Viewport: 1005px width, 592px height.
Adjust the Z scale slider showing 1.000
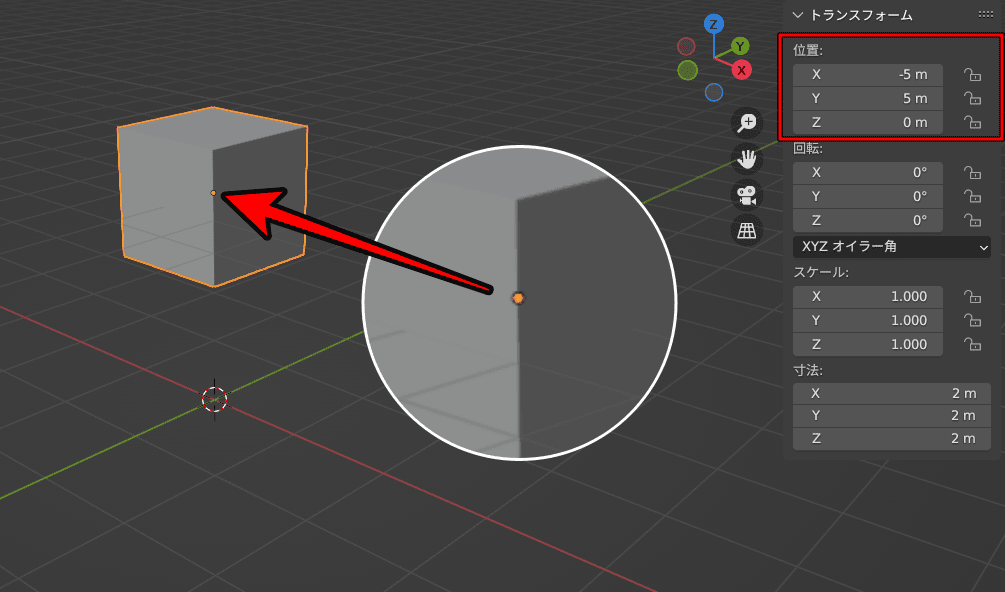(867, 344)
